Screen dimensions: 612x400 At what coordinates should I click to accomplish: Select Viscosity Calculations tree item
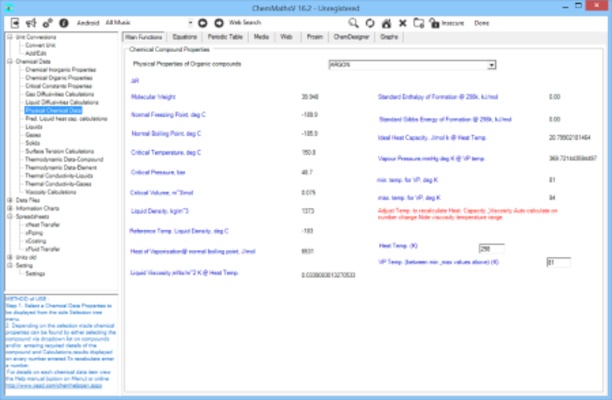click(50, 192)
